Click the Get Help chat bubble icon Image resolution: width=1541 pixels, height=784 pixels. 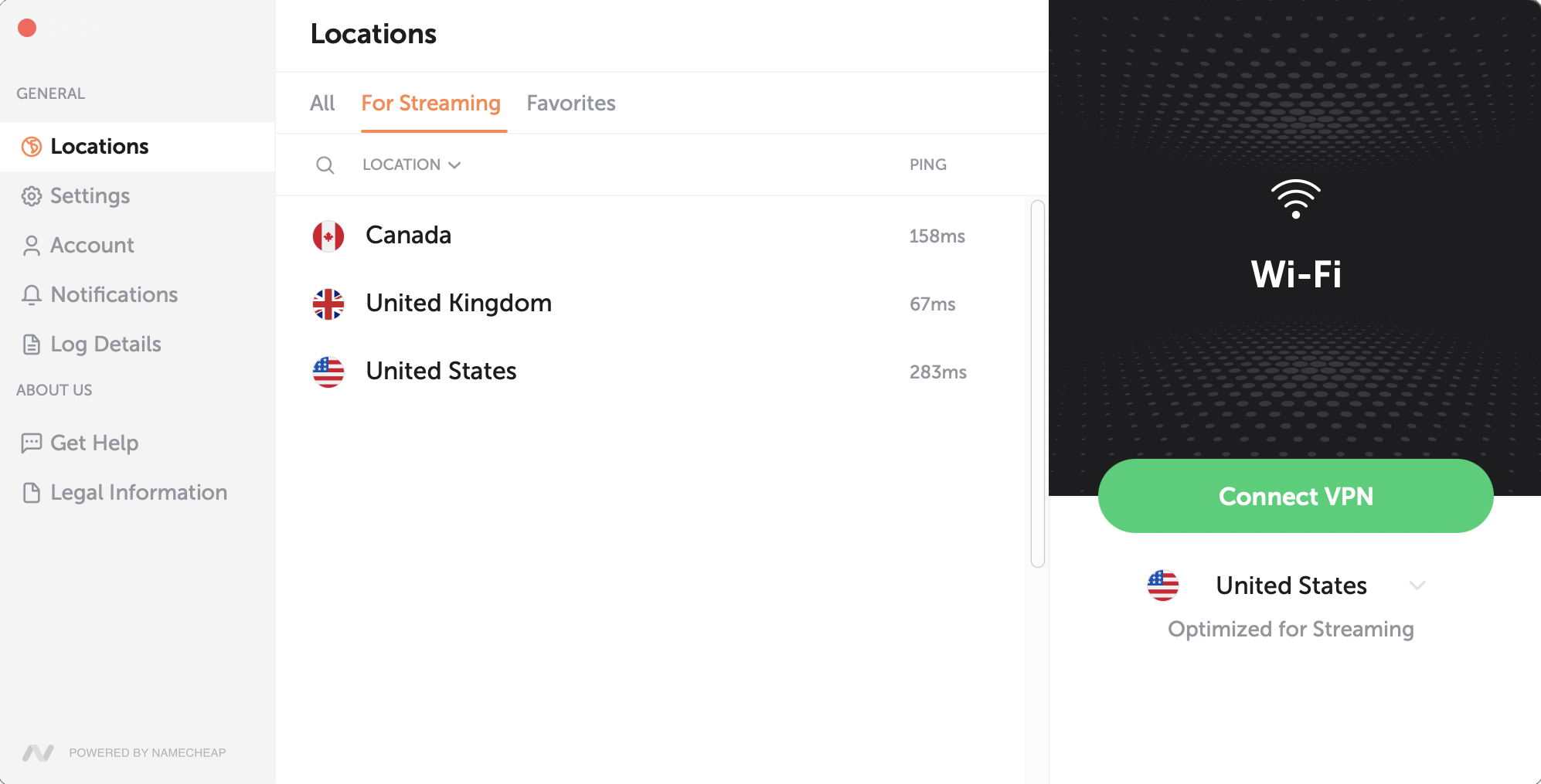[x=32, y=443]
